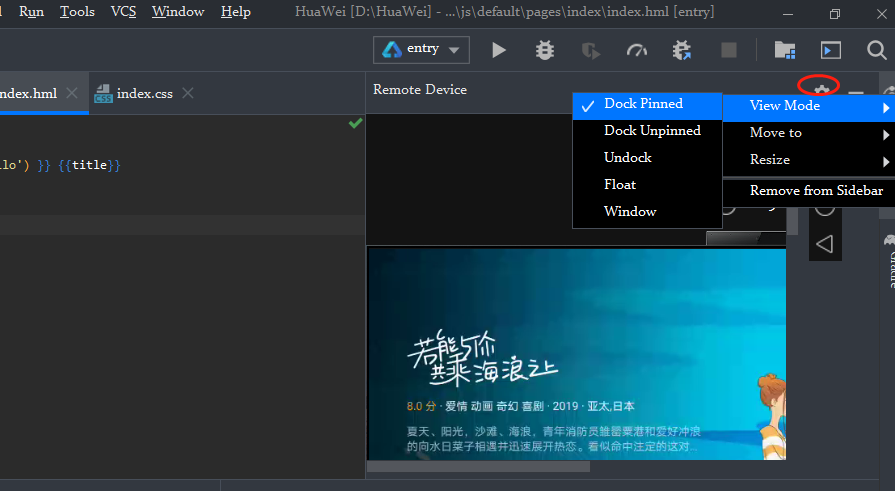Image resolution: width=895 pixels, height=491 pixels.
Task: Tap the device back triangle button
Action: [x=825, y=244]
